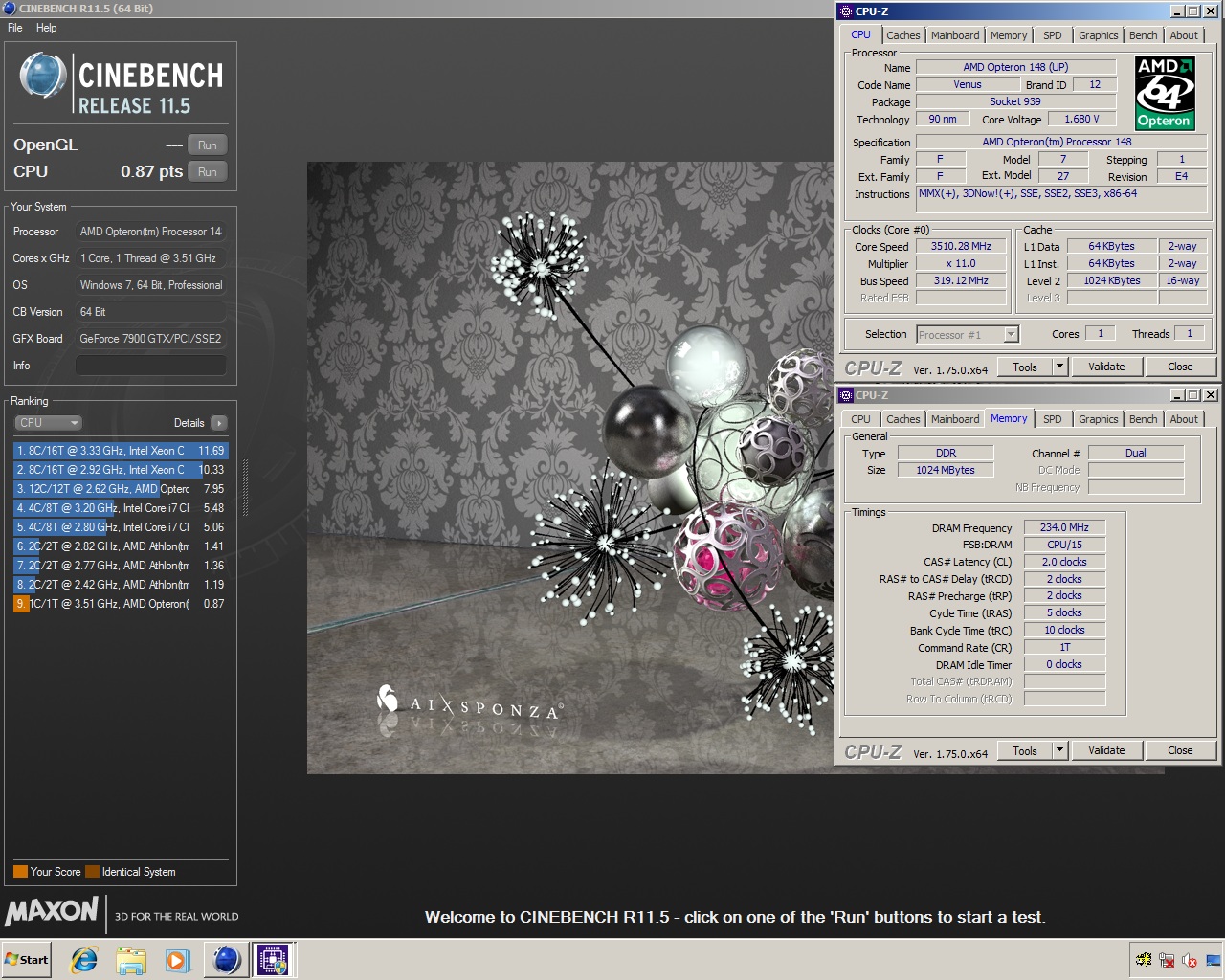Switch to CPU-Z via its taskbar icon
The height and width of the screenshot is (980, 1225).
(273, 960)
